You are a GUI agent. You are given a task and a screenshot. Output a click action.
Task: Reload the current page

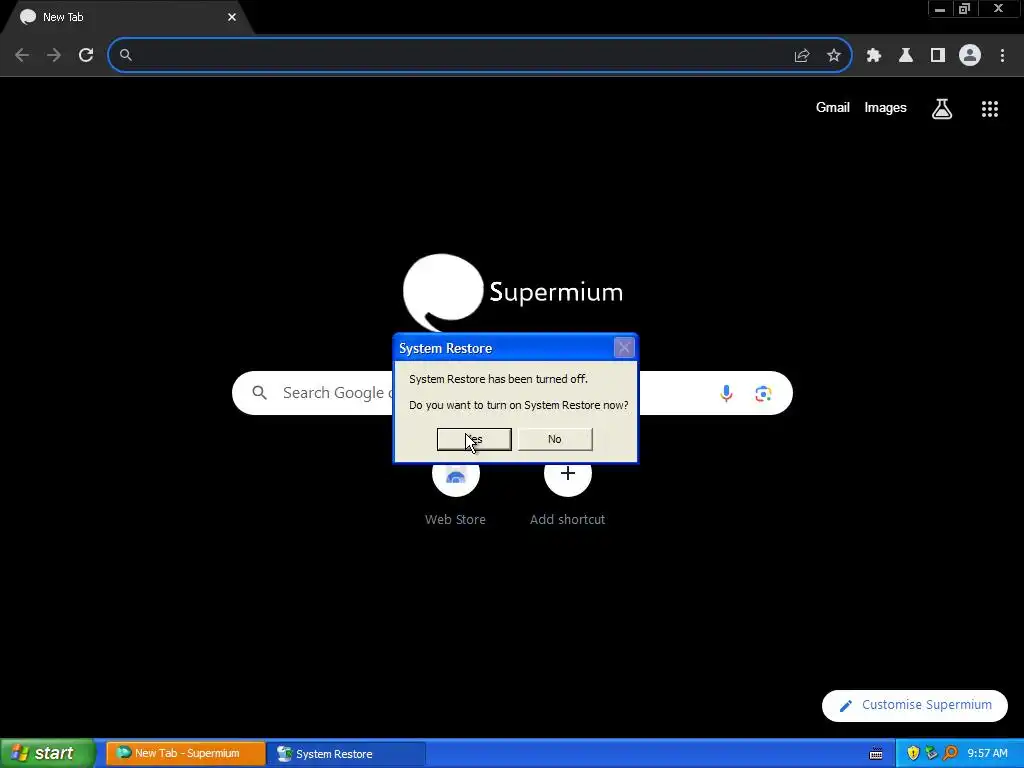click(86, 56)
